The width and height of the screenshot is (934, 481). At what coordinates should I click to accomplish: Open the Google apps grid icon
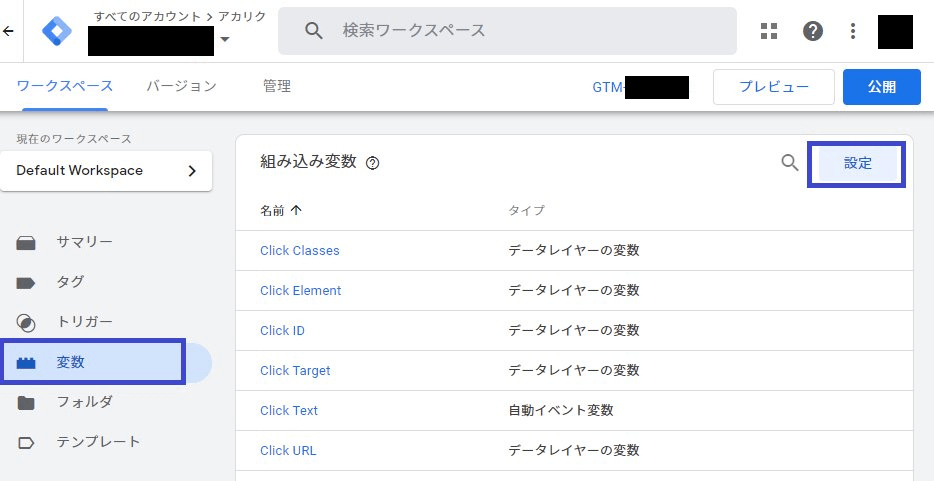[769, 31]
